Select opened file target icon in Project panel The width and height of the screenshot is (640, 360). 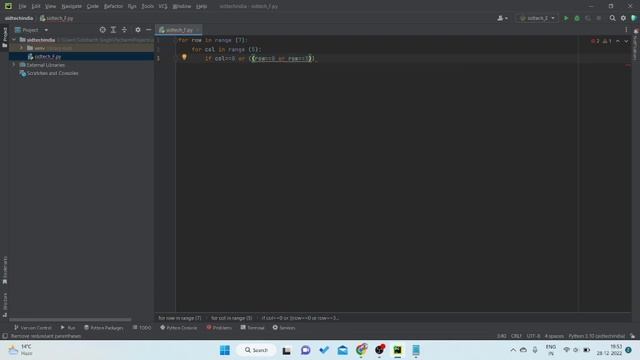(102, 30)
